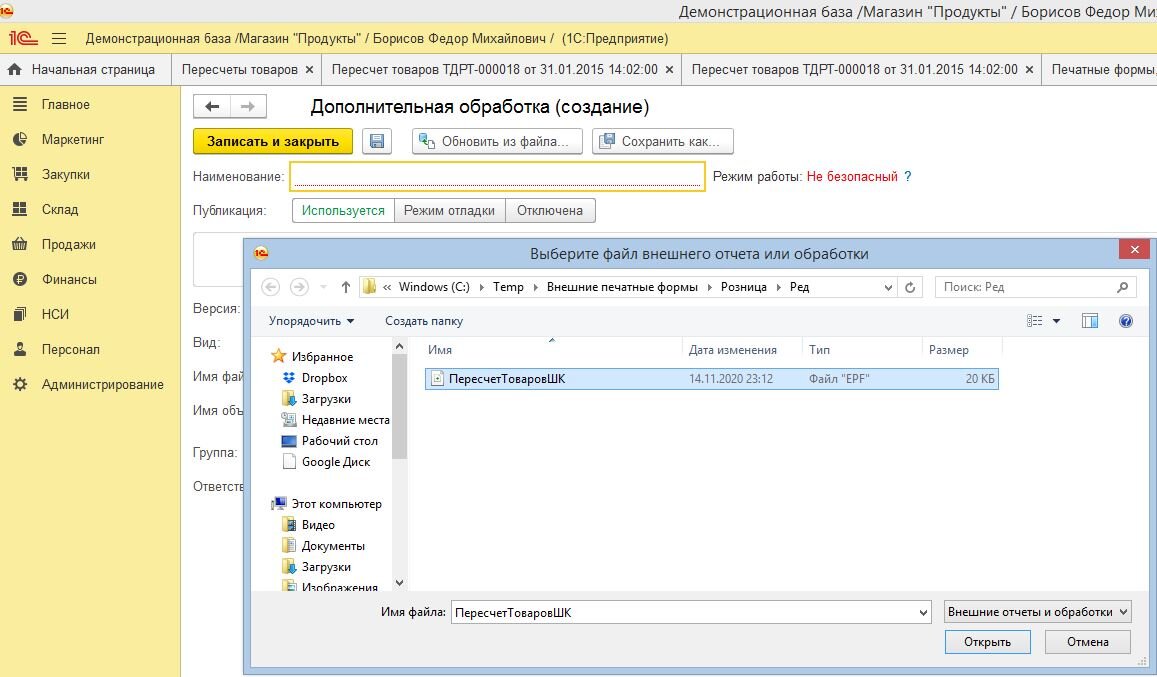The image size is (1157, 677).
Task: Click the Персонал person icon
Action: [x=20, y=349]
